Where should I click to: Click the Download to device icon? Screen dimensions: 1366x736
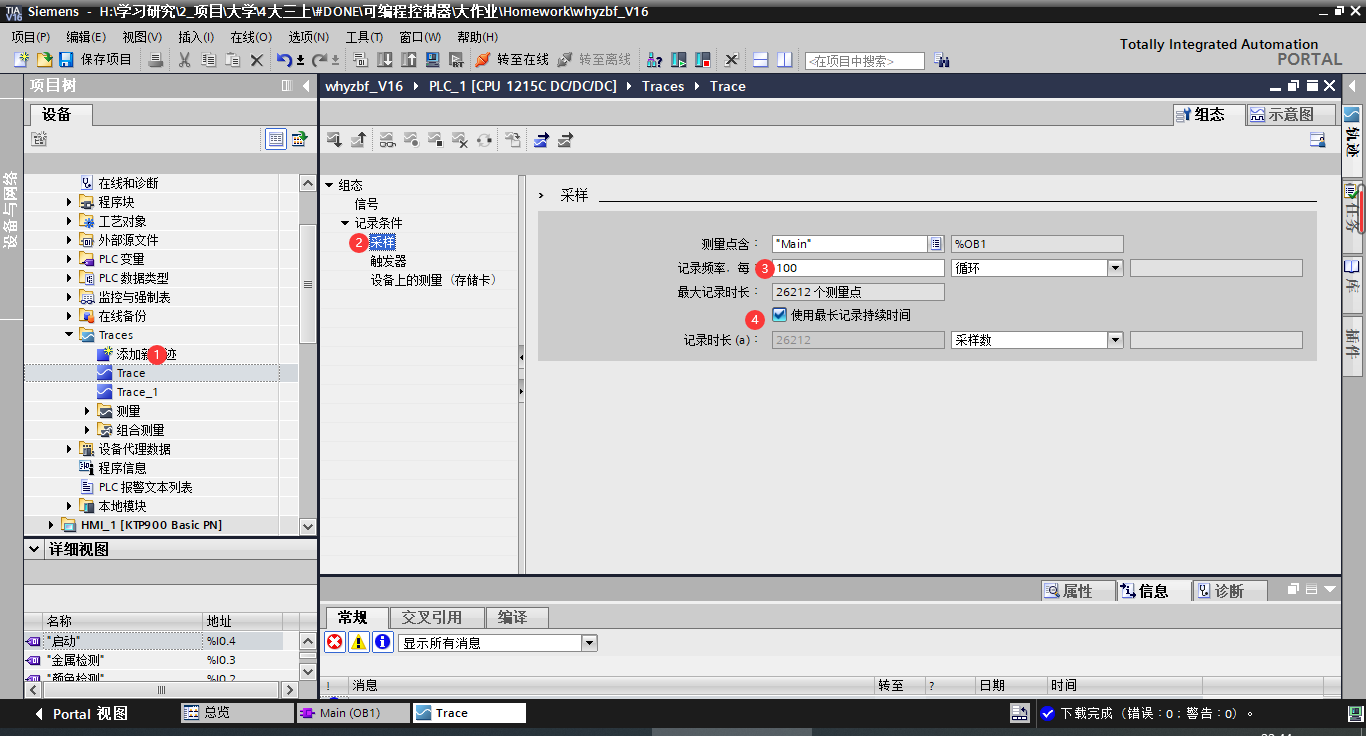pos(385,60)
